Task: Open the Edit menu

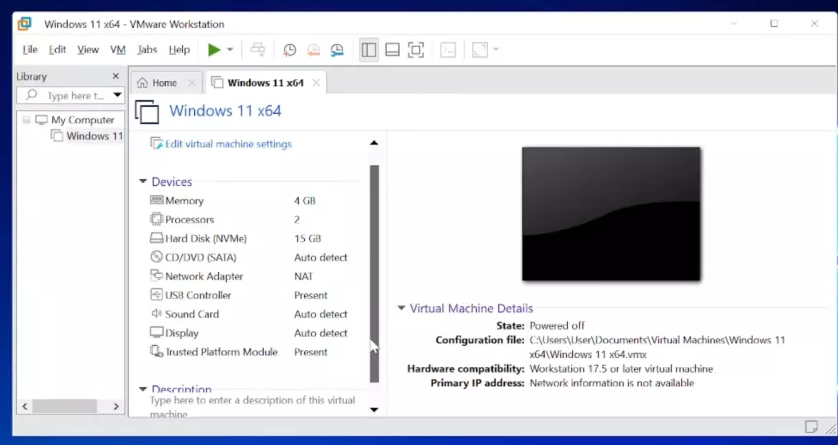Action: click(57, 50)
